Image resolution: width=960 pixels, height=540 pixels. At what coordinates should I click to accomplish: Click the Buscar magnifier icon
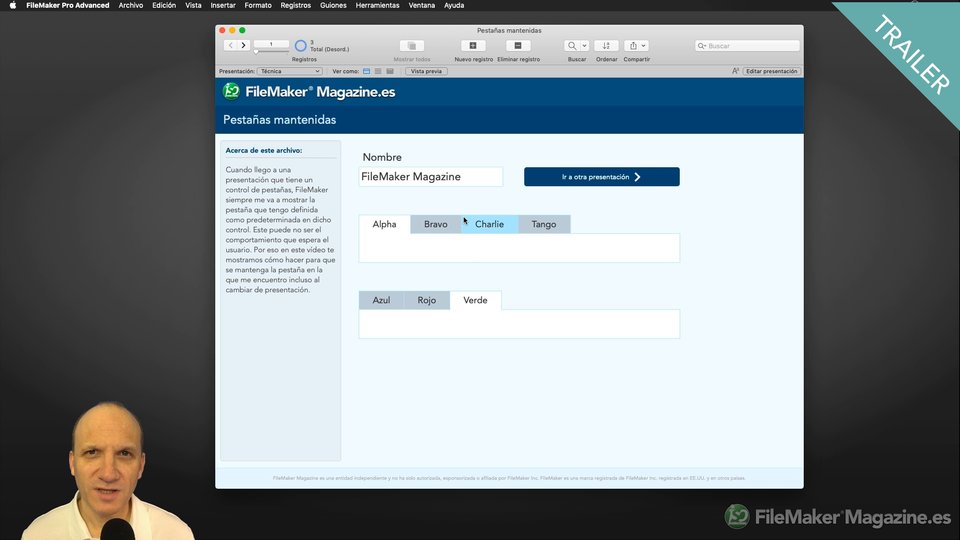pos(572,46)
